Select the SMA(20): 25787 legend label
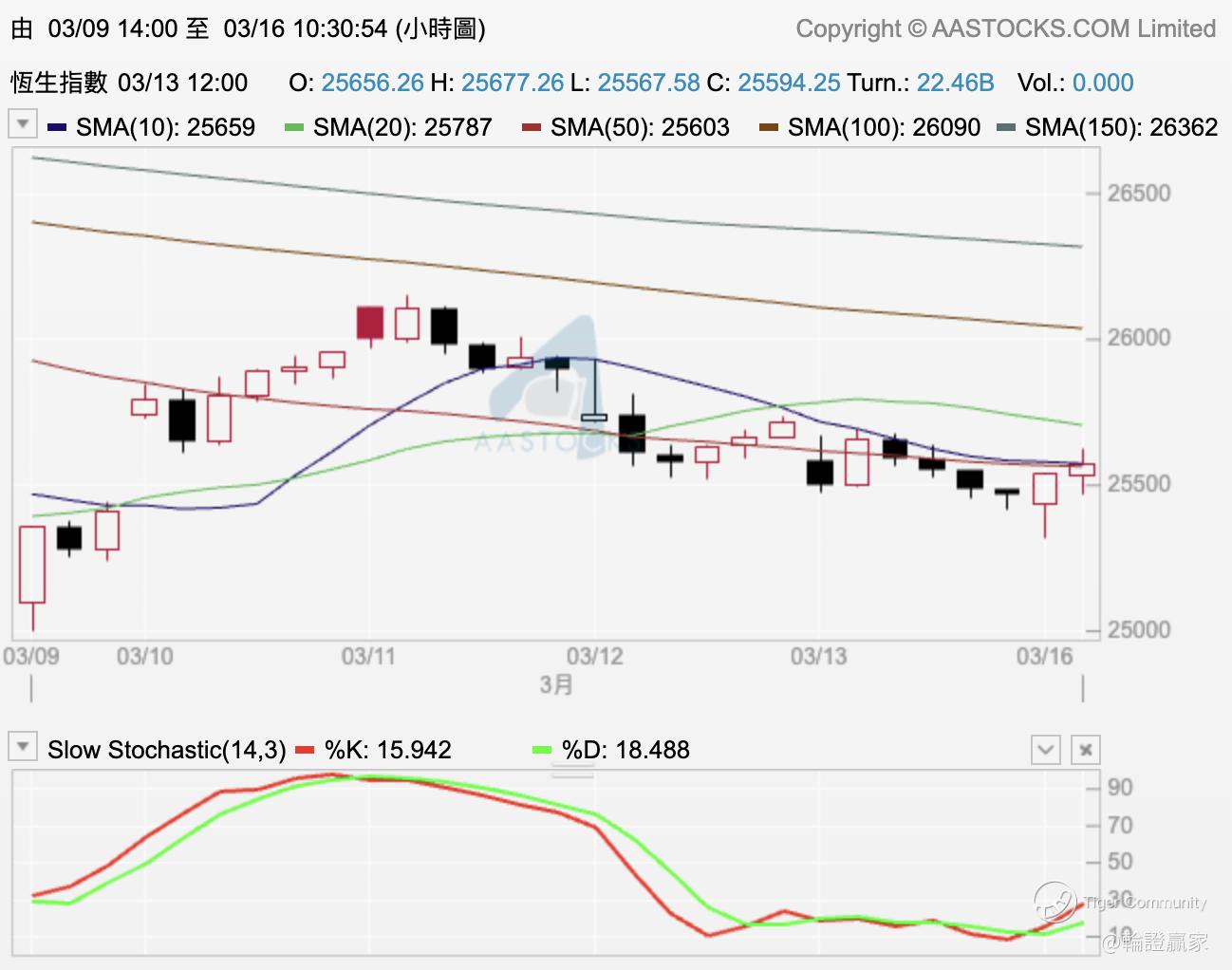 click(402, 127)
